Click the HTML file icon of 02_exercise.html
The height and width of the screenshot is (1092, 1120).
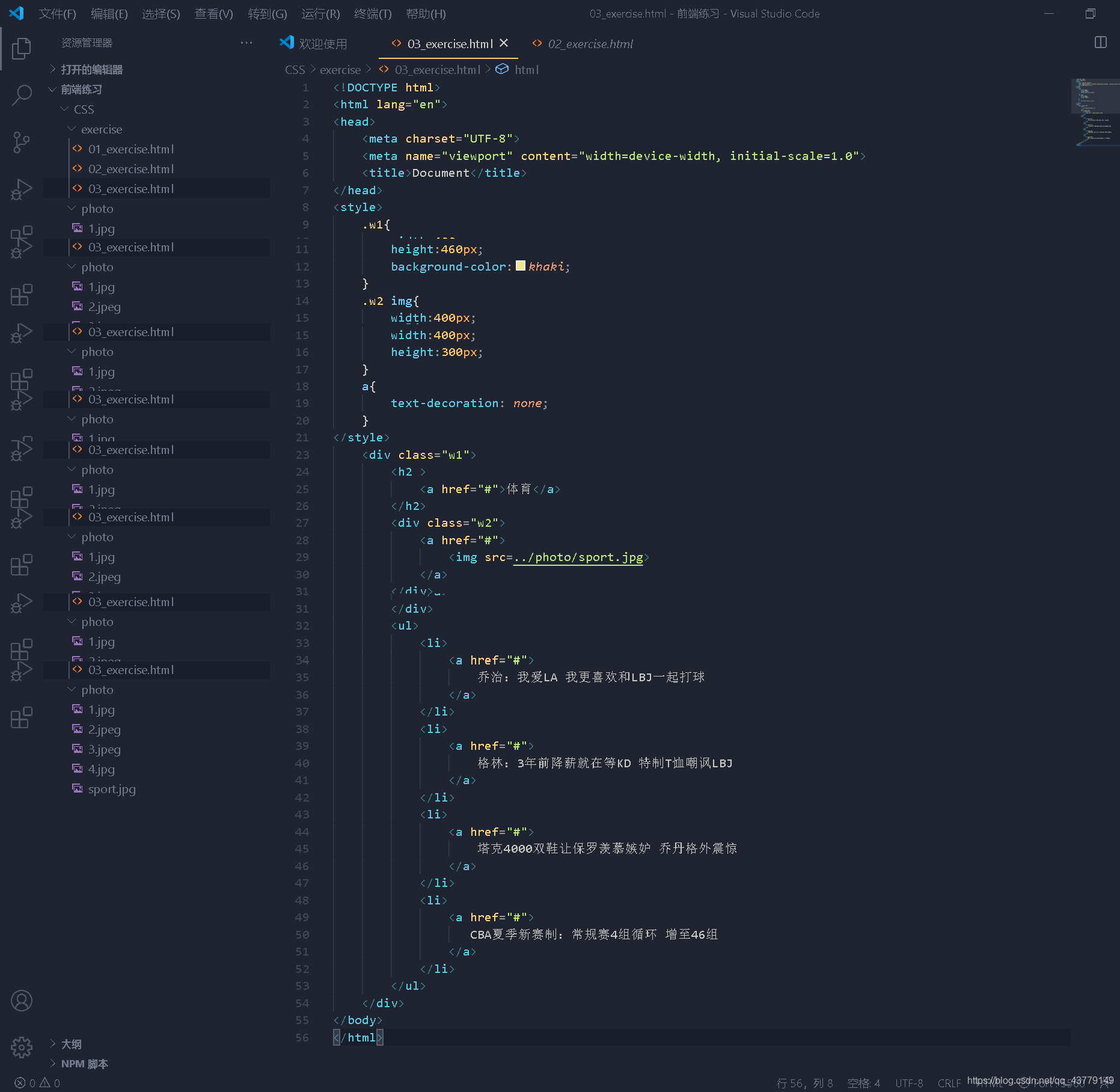[x=78, y=168]
